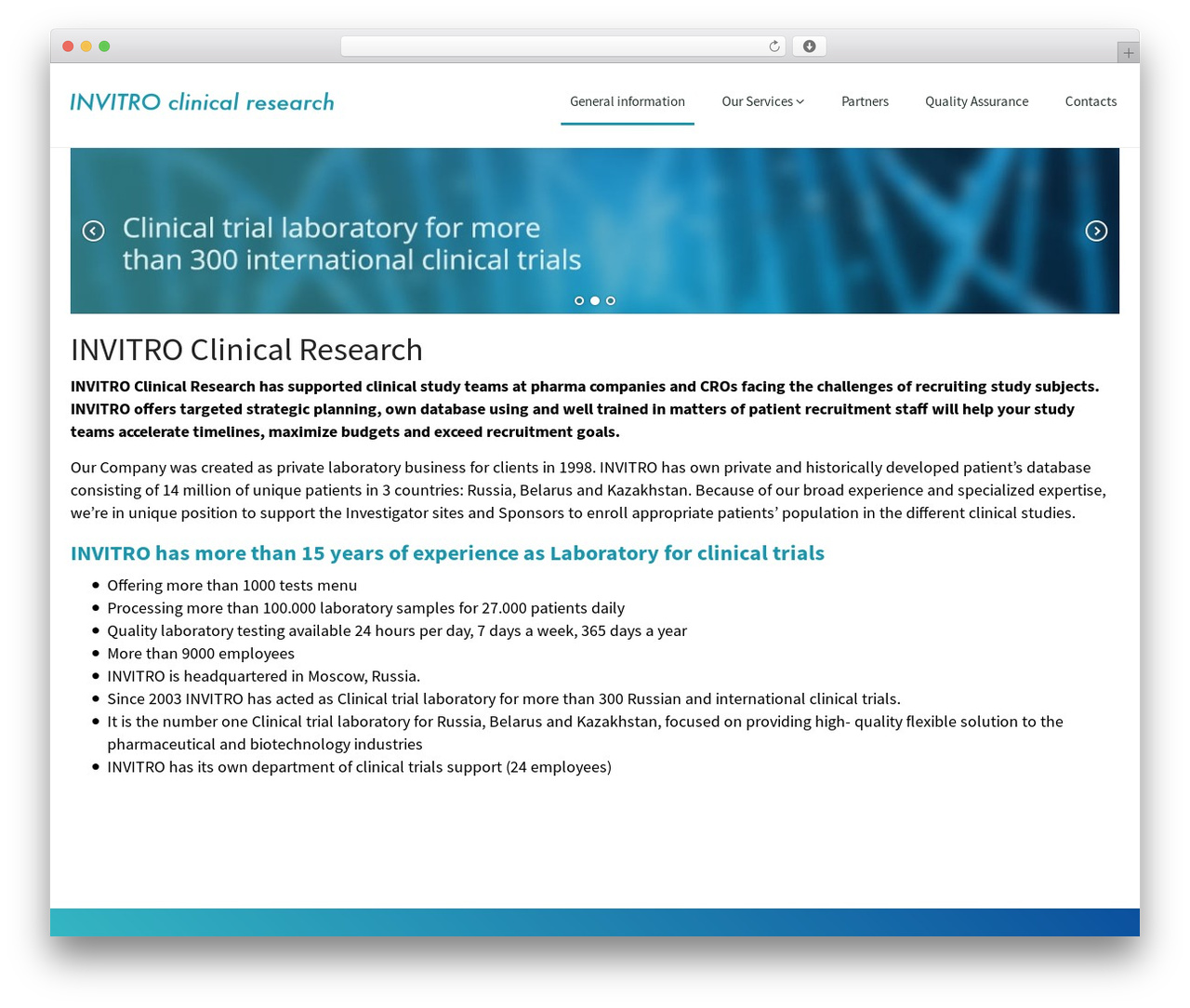
Task: Navigate to the Contacts page
Action: [1091, 101]
